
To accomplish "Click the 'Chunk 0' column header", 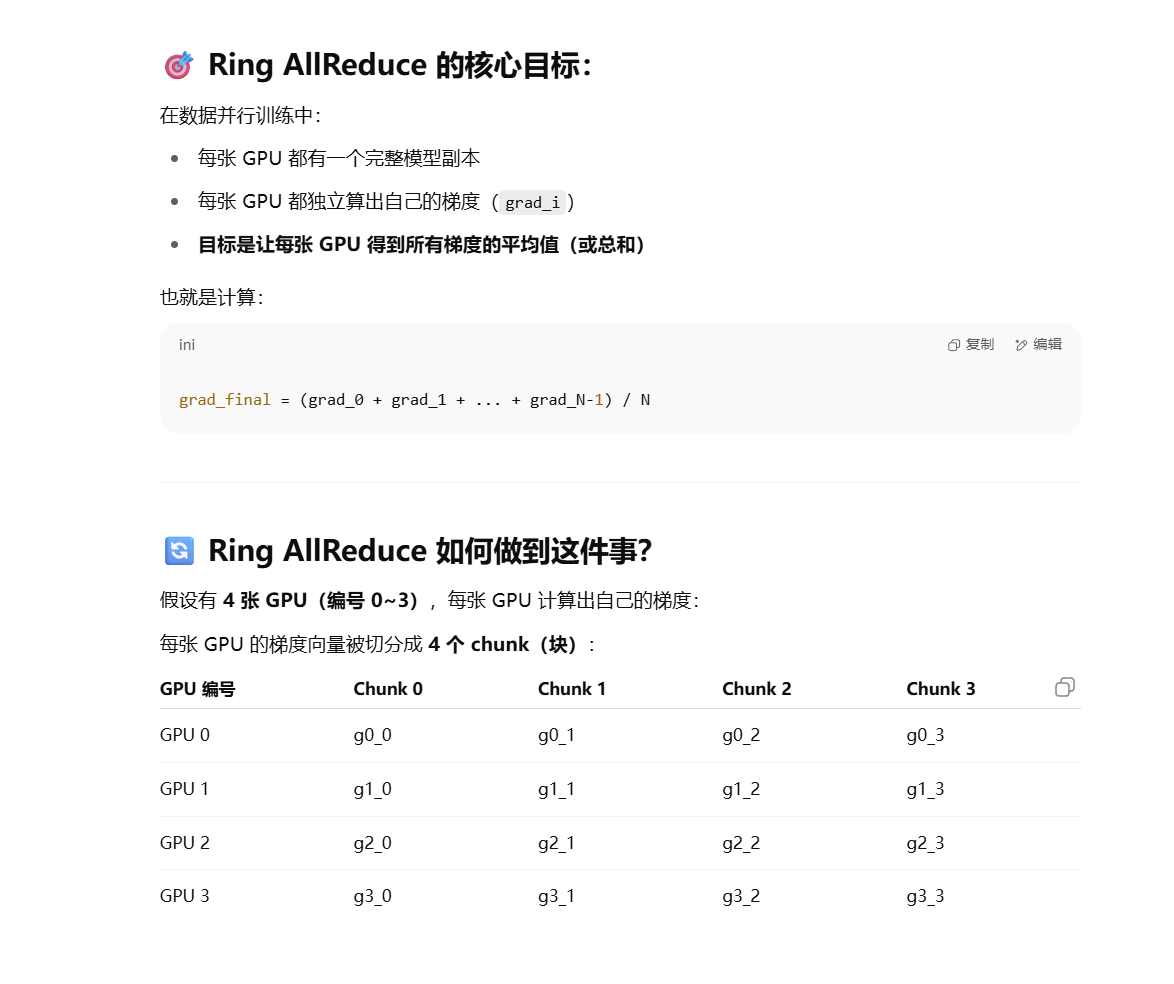I will (388, 689).
